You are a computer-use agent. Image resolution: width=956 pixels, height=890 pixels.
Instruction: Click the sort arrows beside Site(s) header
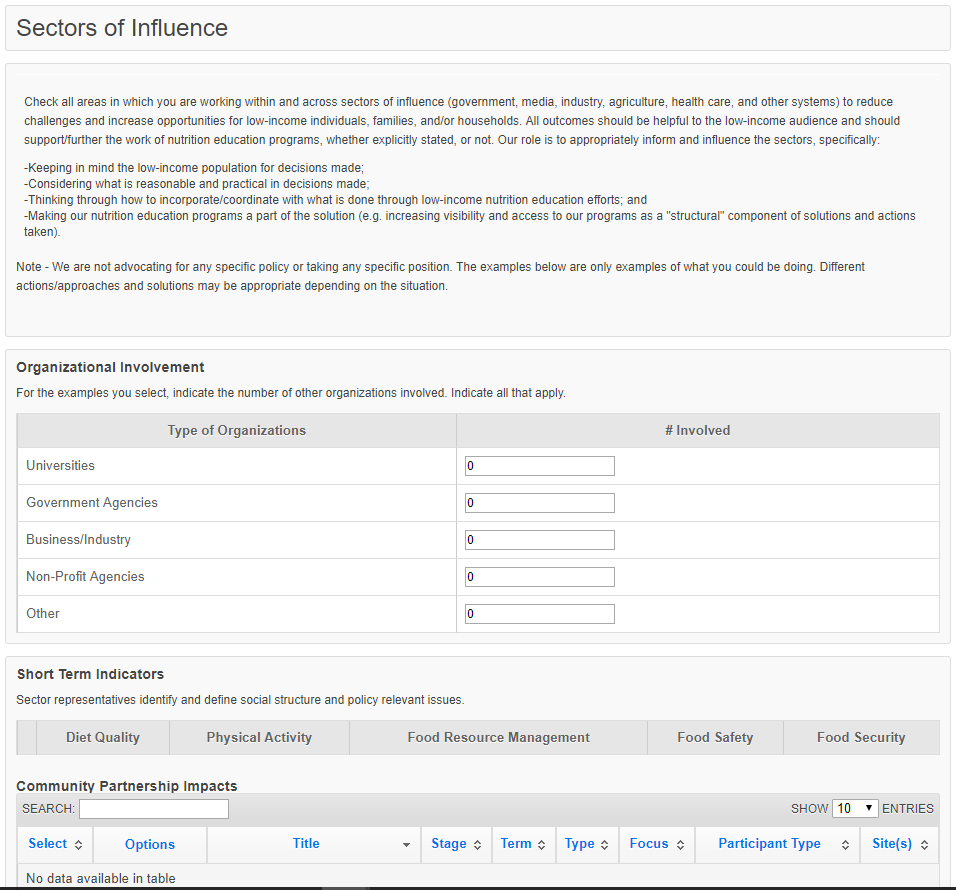(x=924, y=845)
